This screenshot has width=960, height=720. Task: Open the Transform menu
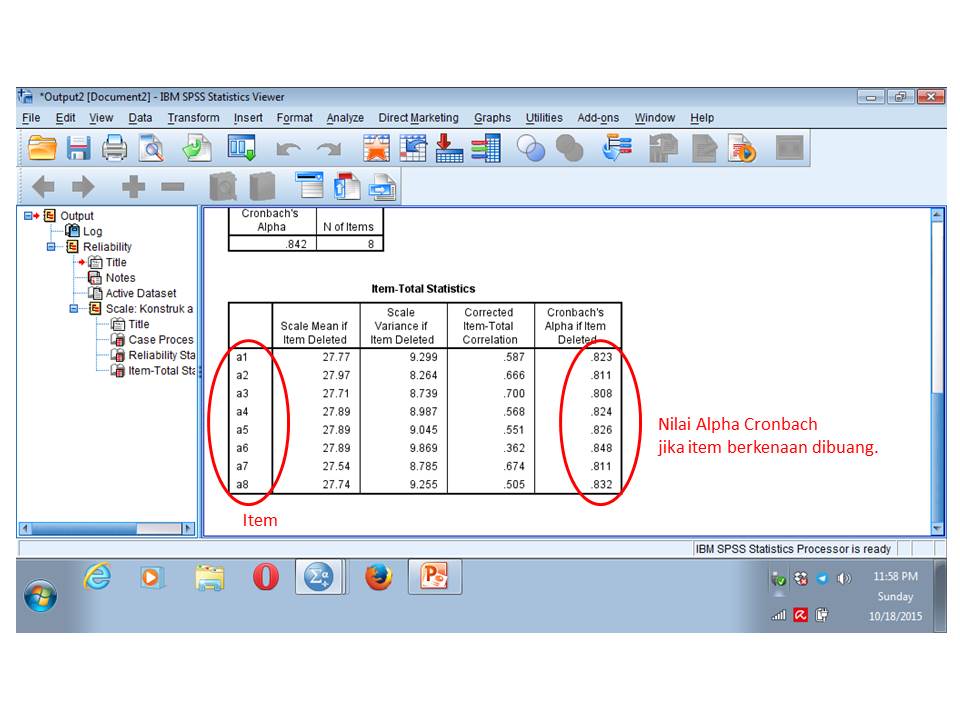coord(193,118)
